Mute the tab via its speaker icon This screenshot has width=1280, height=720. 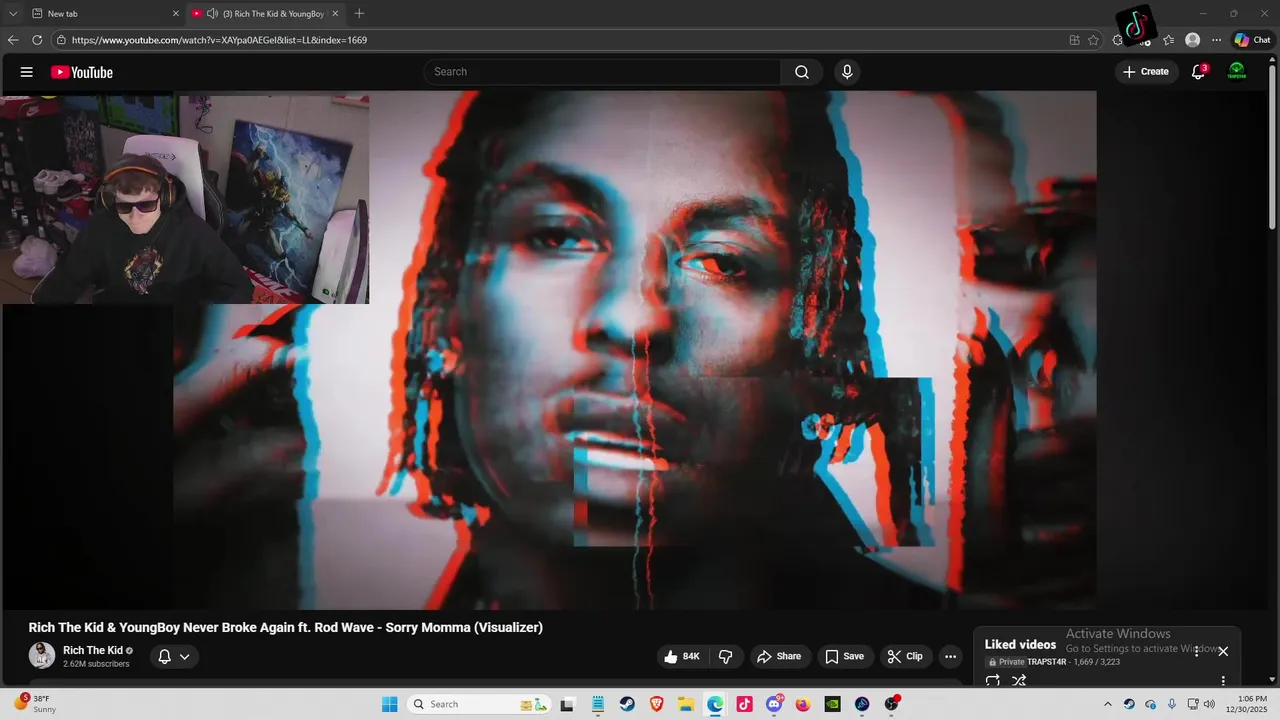(x=212, y=14)
